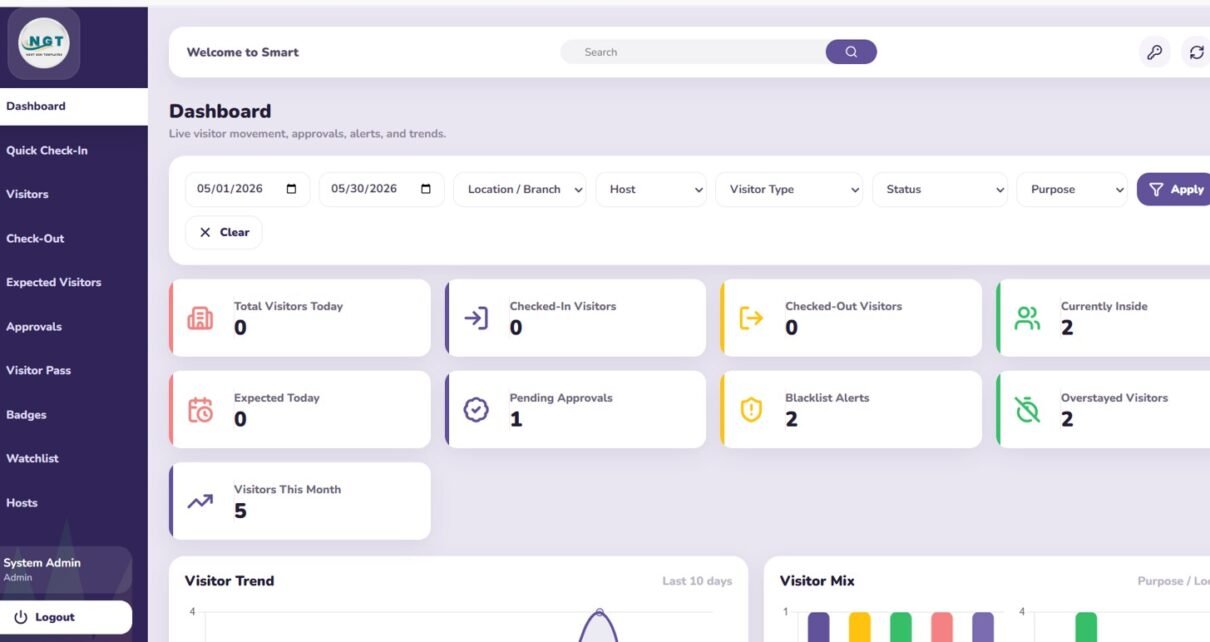This screenshot has height=642, width=1210.
Task: Open the Status filter dropdown
Action: coord(940,189)
